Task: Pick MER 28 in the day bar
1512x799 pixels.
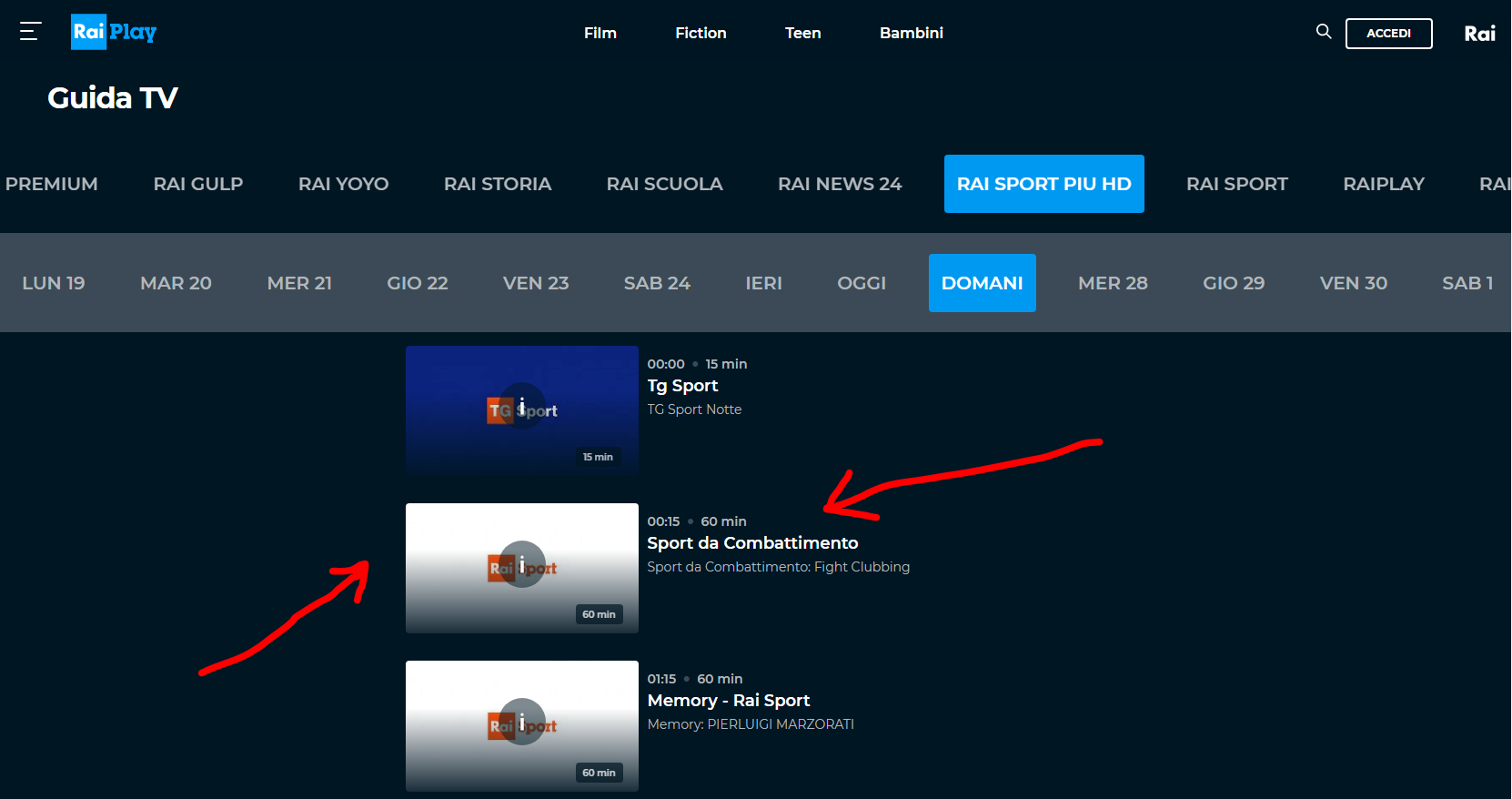Action: coord(1112,283)
